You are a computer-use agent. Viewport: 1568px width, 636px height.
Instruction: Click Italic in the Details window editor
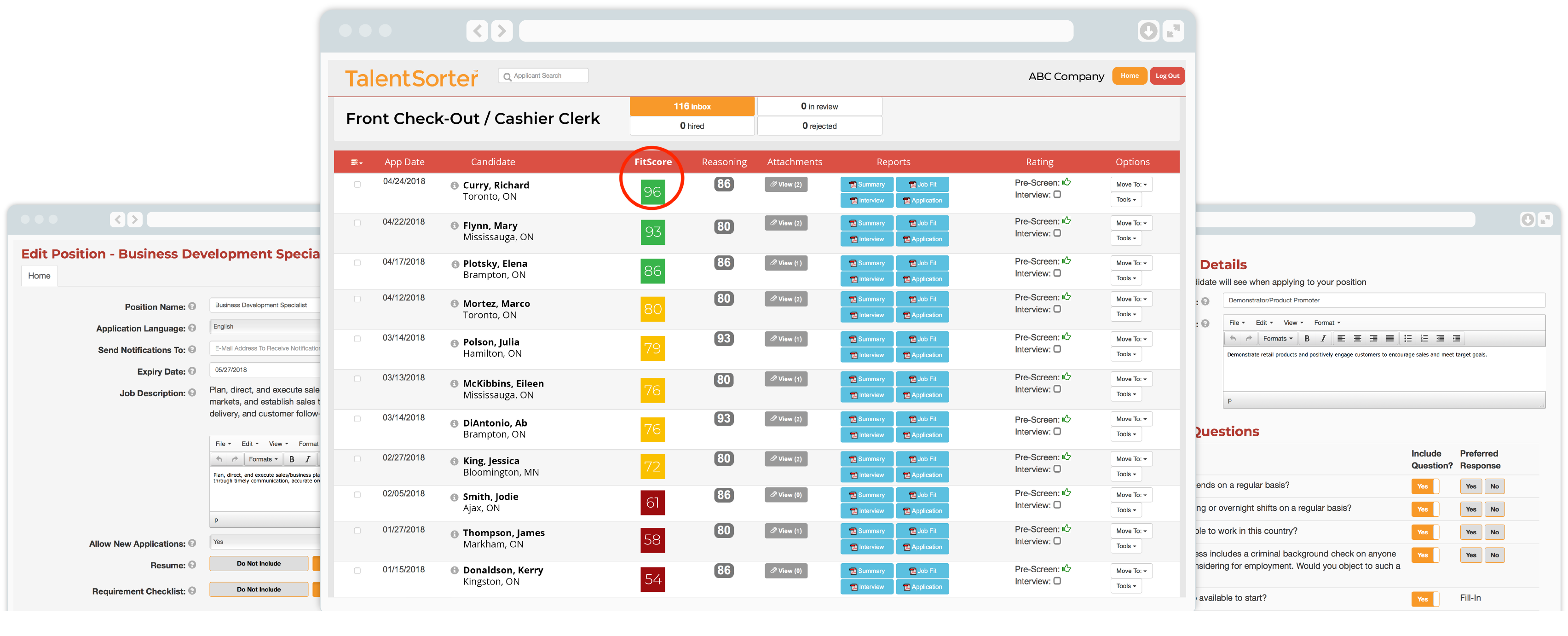point(1323,338)
